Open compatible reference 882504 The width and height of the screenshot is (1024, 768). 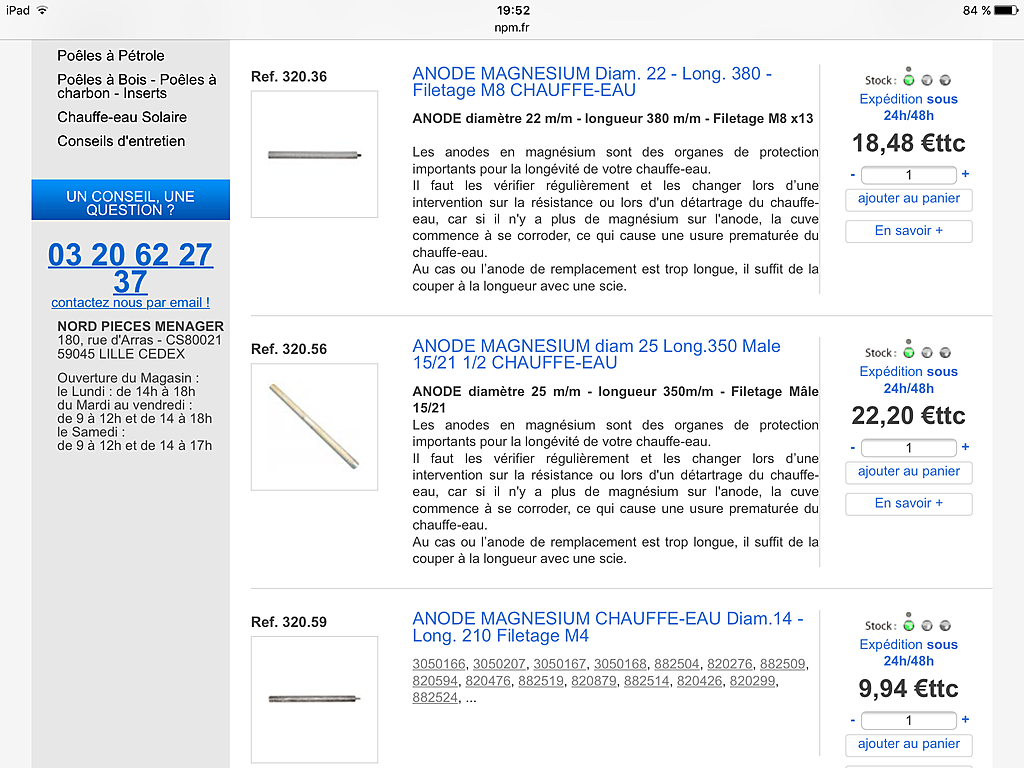[677, 664]
